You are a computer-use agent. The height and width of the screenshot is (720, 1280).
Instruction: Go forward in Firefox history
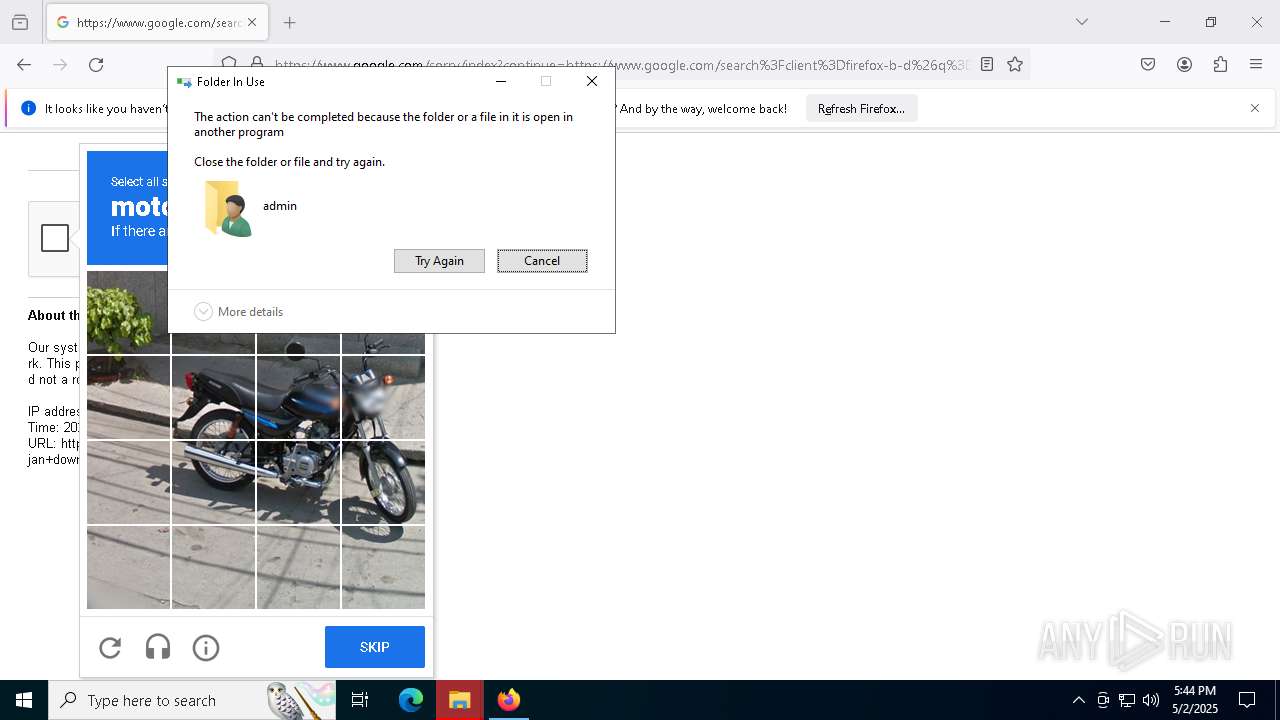point(60,65)
